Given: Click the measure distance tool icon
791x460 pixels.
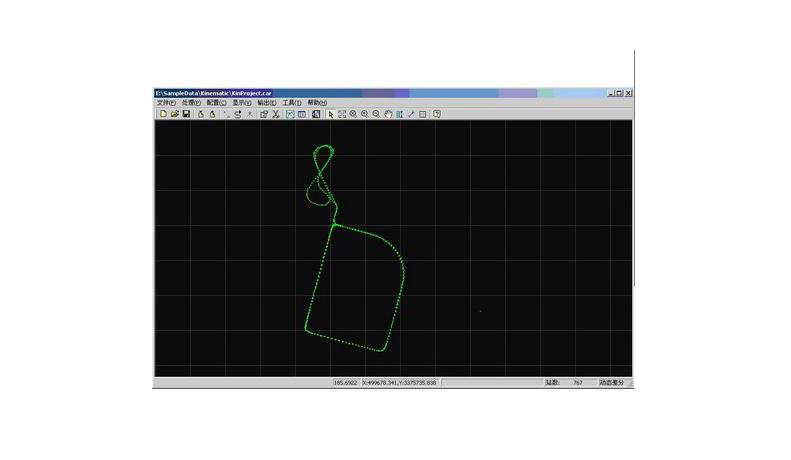Looking at the screenshot, I should point(411,114).
